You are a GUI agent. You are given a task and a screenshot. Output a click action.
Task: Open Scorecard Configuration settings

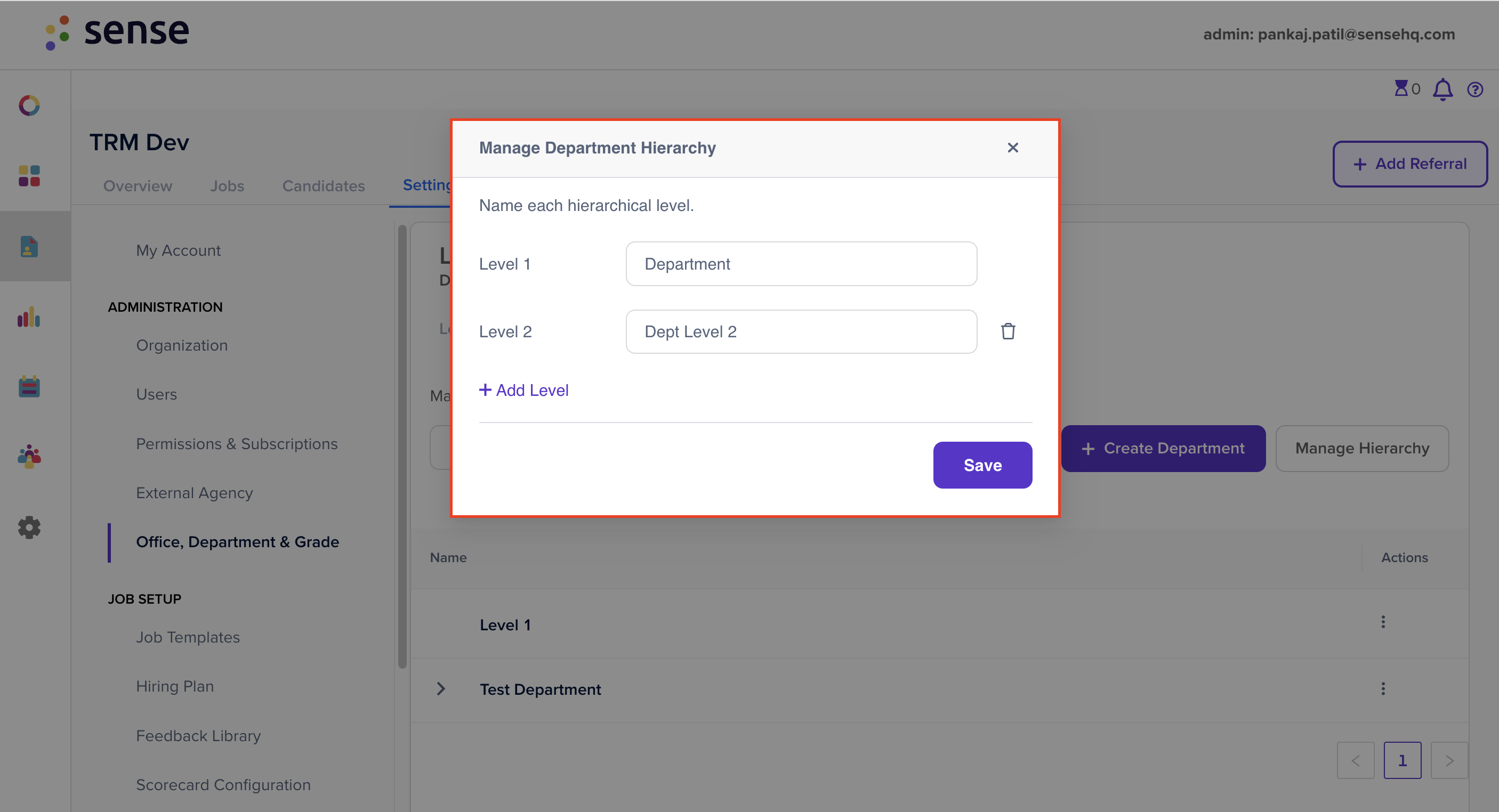tap(223, 785)
